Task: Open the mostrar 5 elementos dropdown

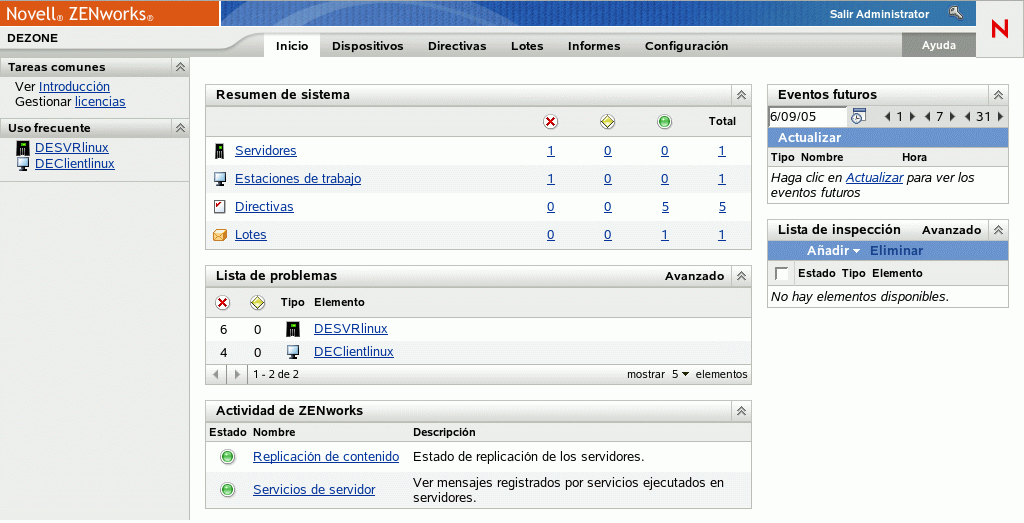Action: tap(680, 374)
